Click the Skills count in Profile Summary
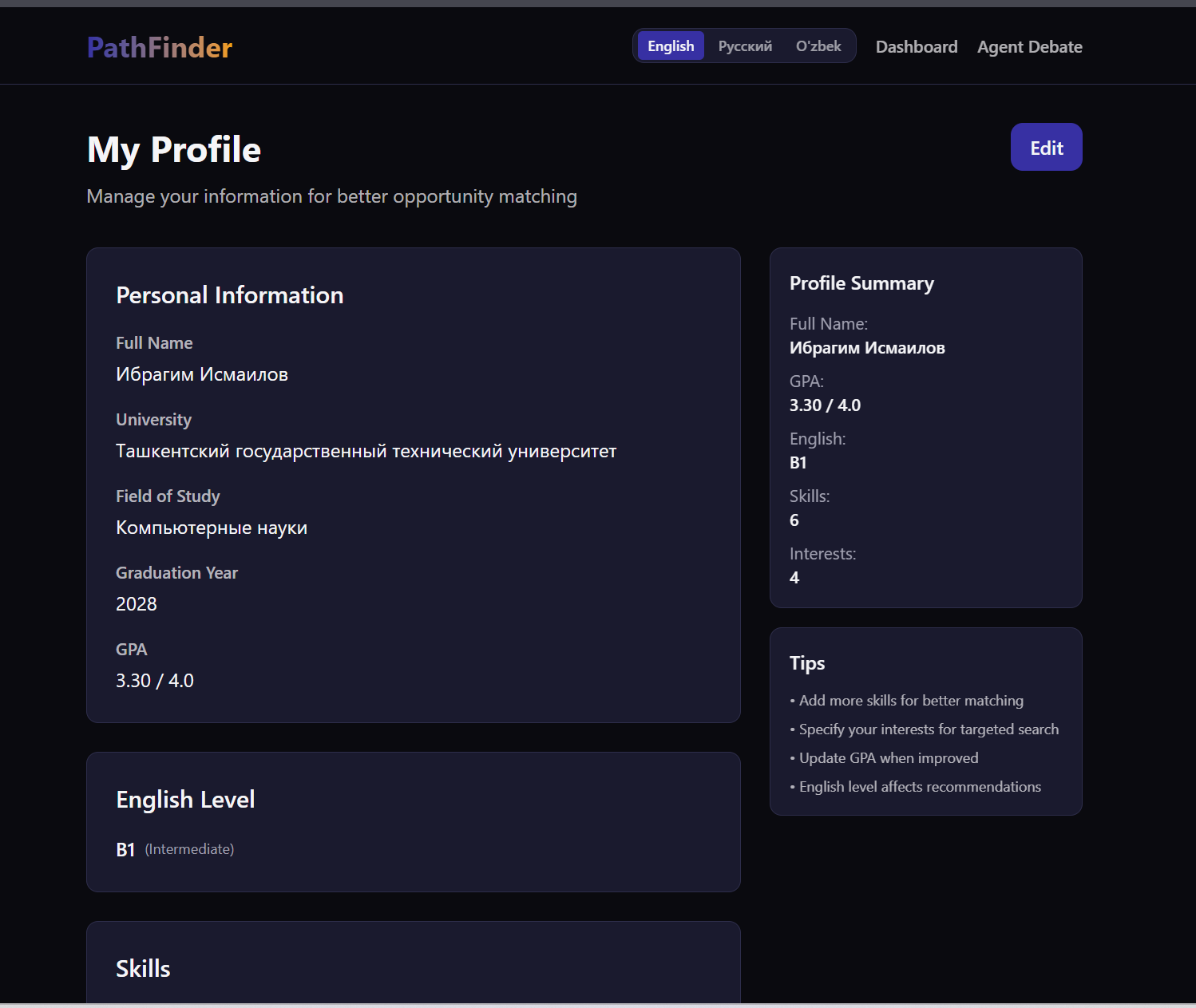Screen dimensions: 1196x1008 (794, 520)
